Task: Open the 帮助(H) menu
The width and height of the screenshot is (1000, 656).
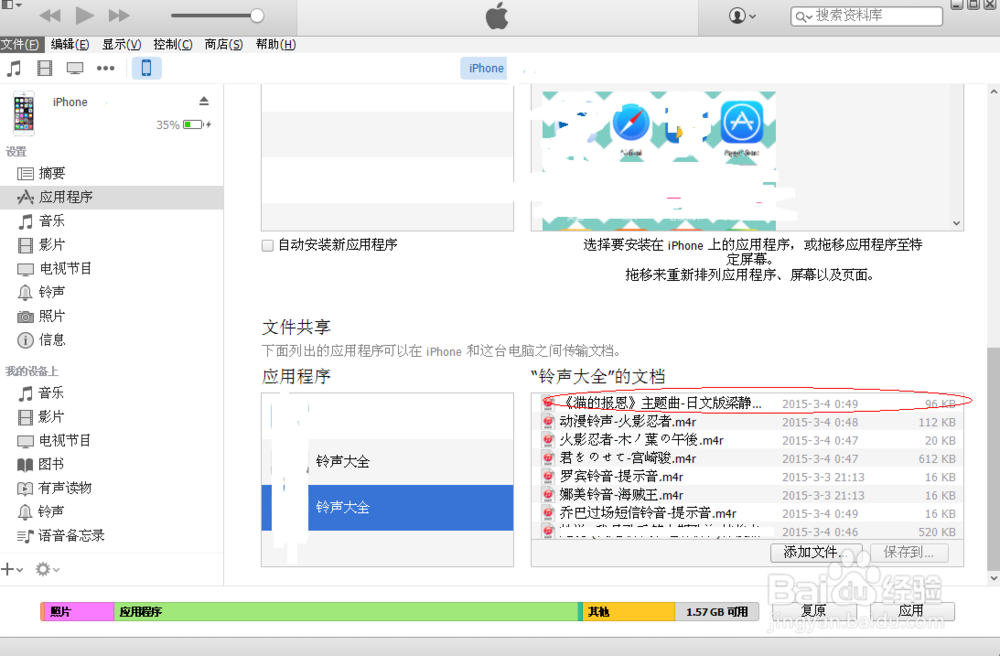Action: [276, 44]
